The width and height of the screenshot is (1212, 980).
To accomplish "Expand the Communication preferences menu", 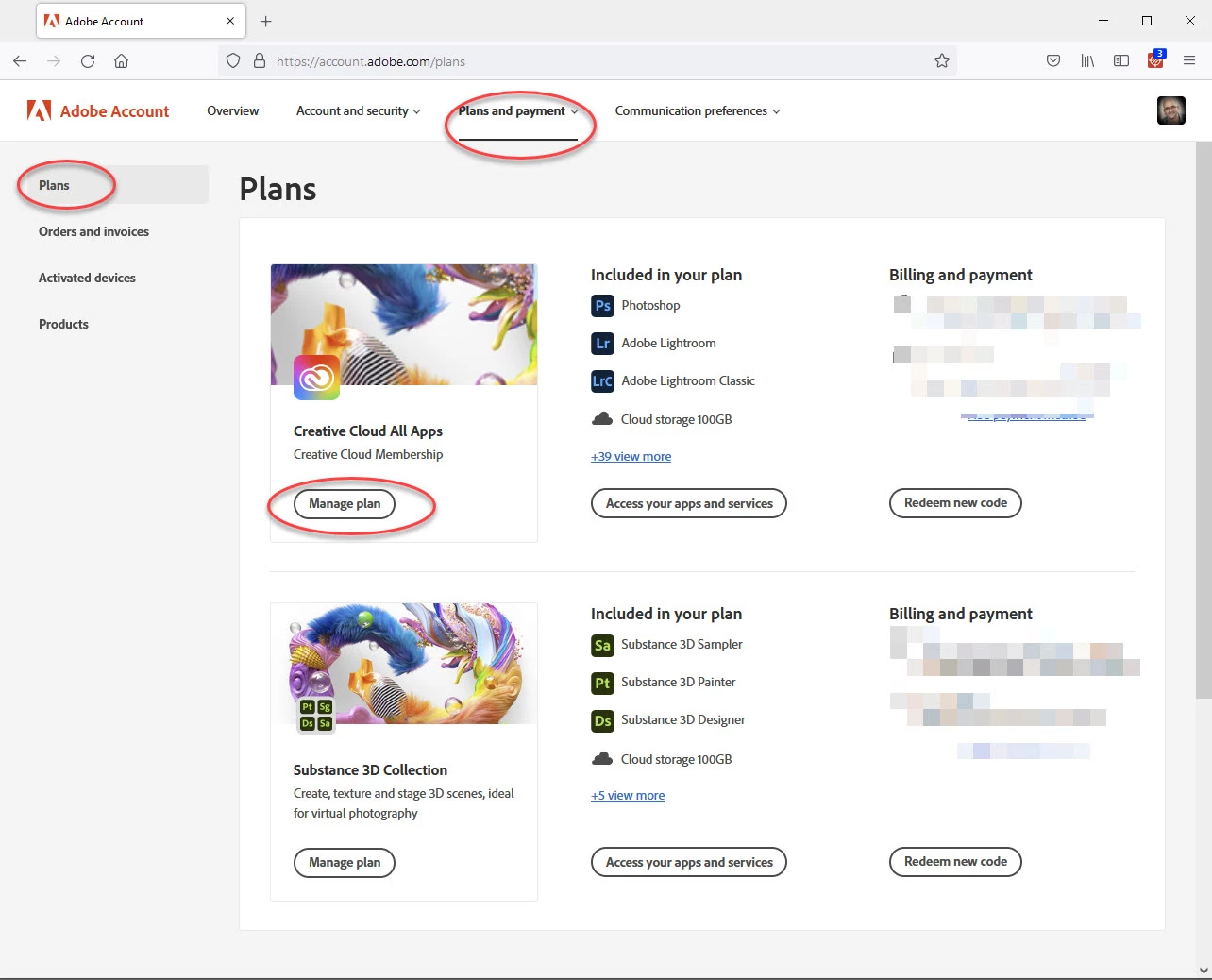I will click(x=698, y=110).
